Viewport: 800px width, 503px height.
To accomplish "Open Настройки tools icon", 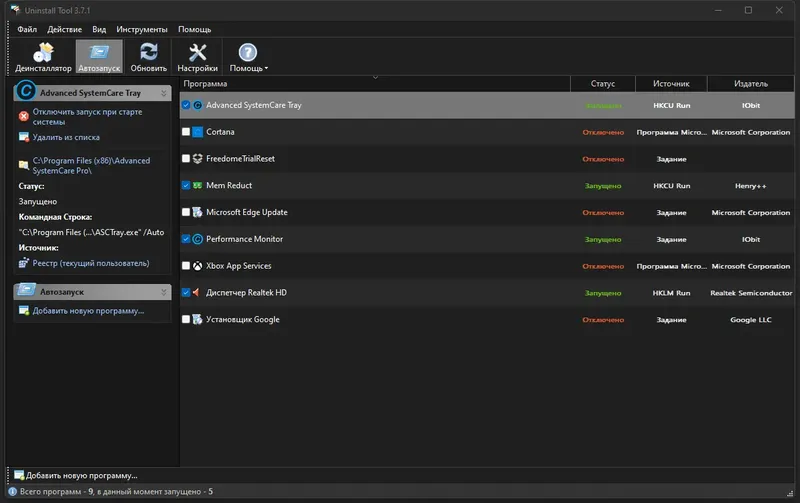I will point(197,52).
